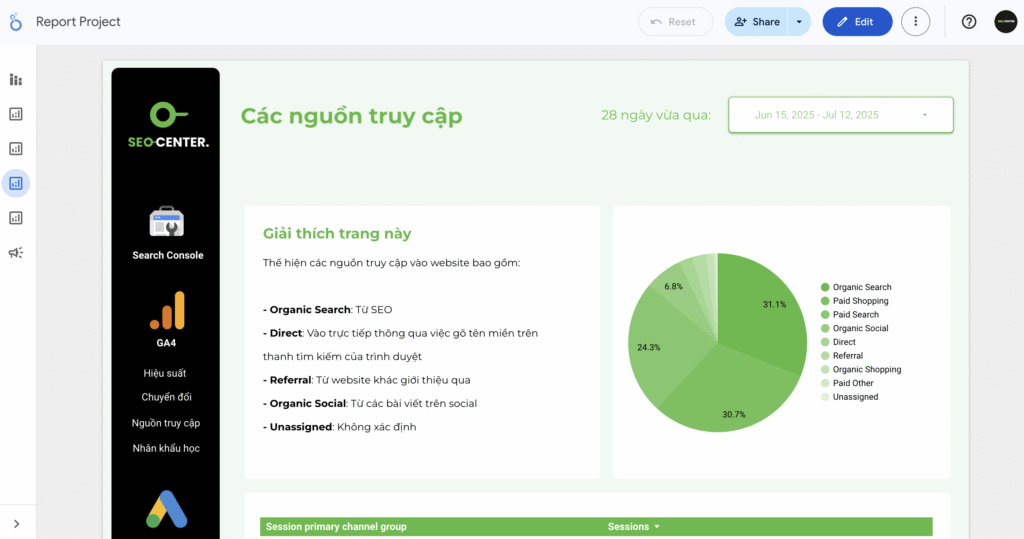This screenshot has width=1024, height=539.
Task: Click the GA4 bar chart icon
Action: [167, 311]
